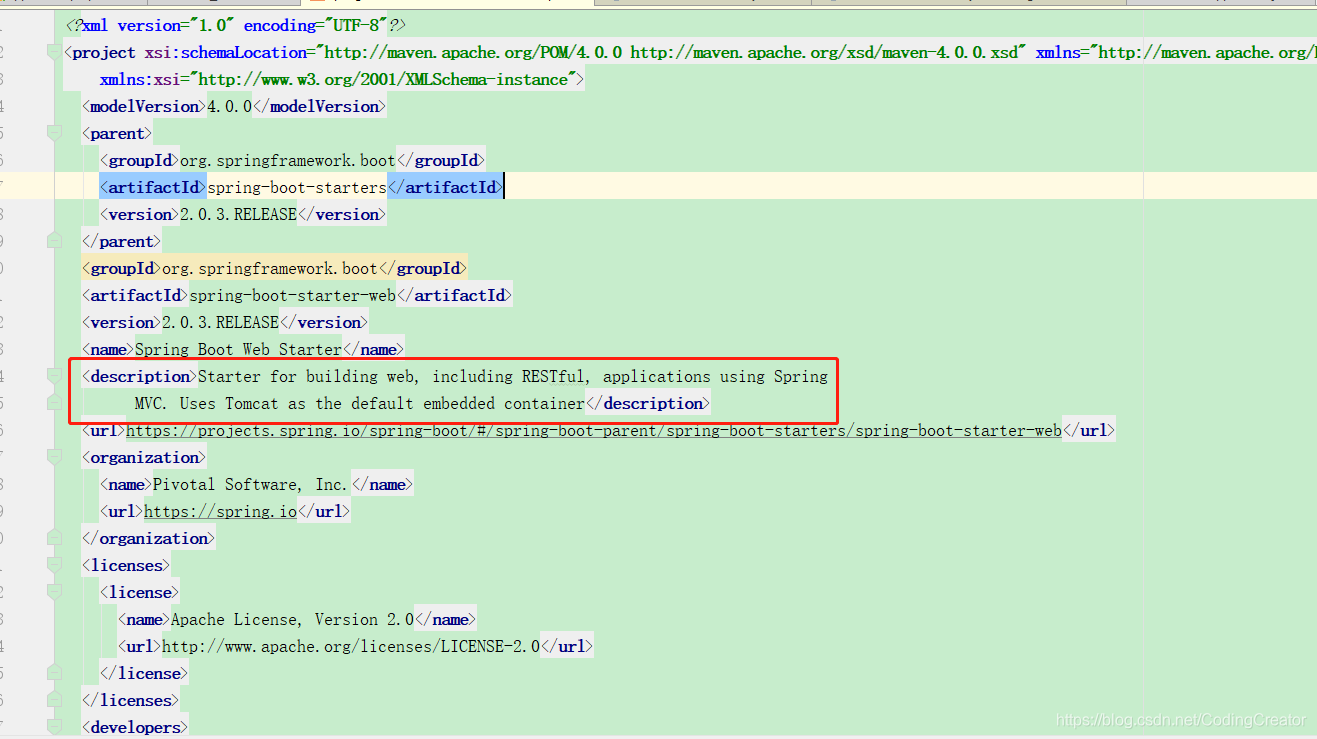Click 'Apache License, Version 2.0' text
This screenshot has width=1317, height=739.
pos(292,619)
